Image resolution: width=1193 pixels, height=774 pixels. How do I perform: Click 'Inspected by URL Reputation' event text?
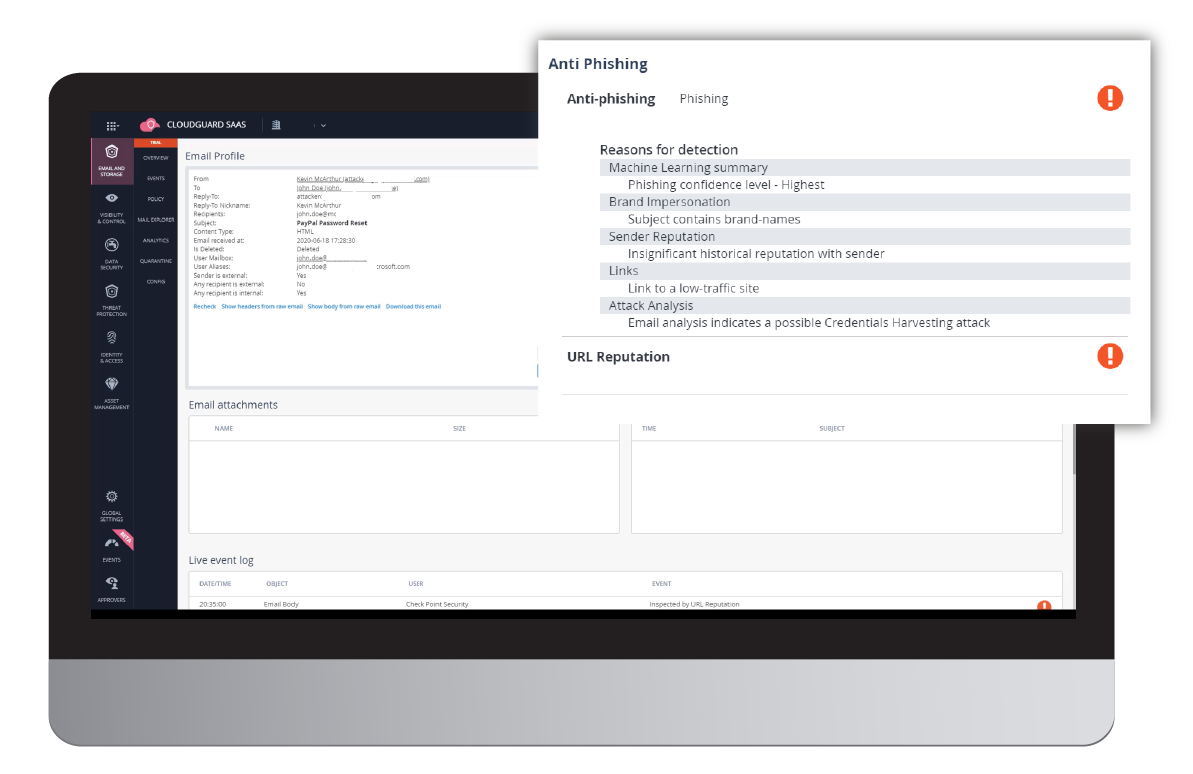pyautogui.click(x=694, y=604)
